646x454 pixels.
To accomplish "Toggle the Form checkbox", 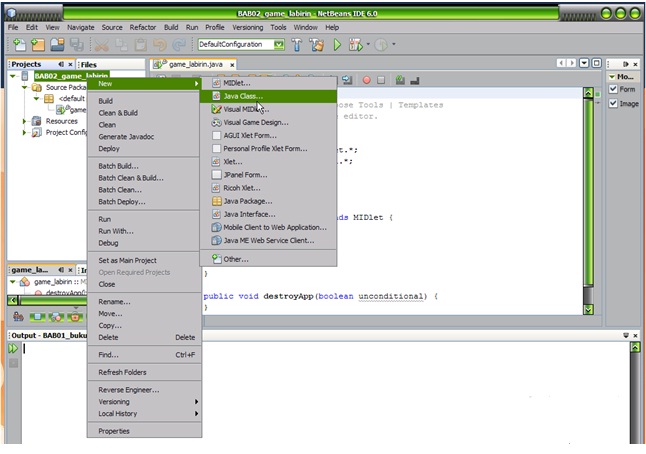I will (x=613, y=89).
